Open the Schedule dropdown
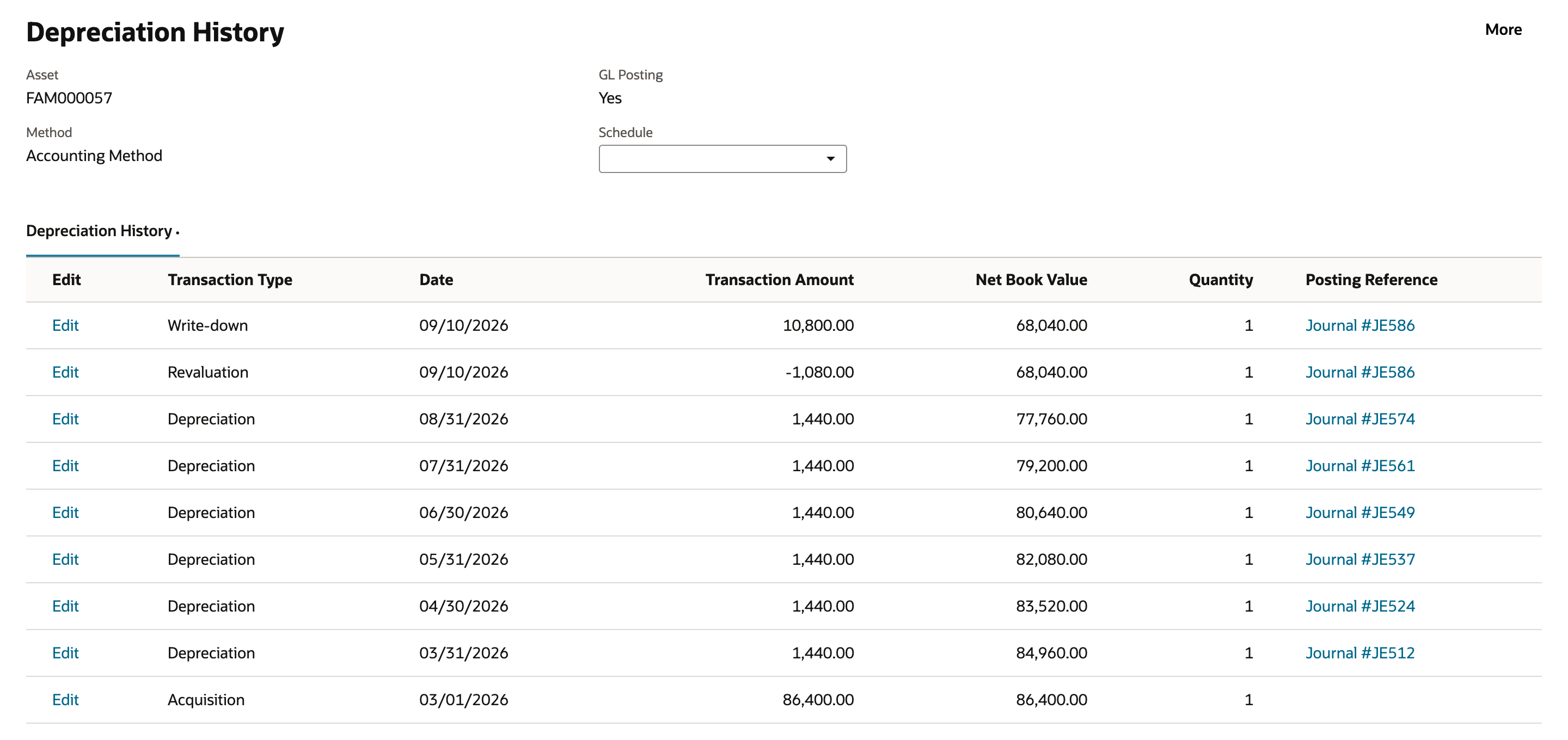Screen dimensions: 1568x740 pyautogui.click(x=722, y=159)
